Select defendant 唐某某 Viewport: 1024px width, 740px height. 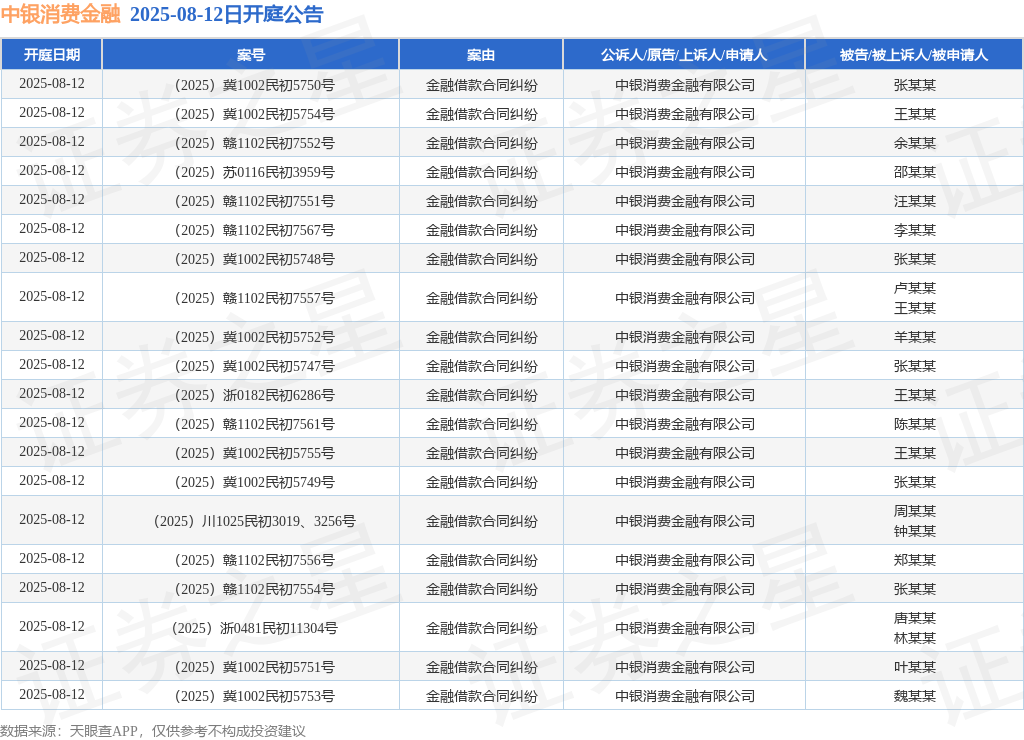914,618
